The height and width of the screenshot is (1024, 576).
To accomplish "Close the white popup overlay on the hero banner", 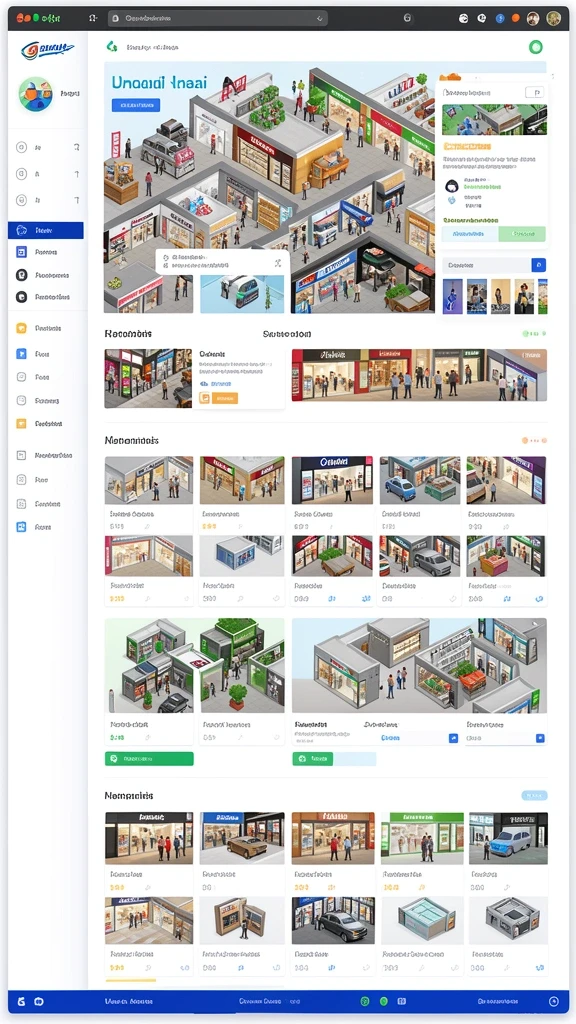I will tap(278, 263).
